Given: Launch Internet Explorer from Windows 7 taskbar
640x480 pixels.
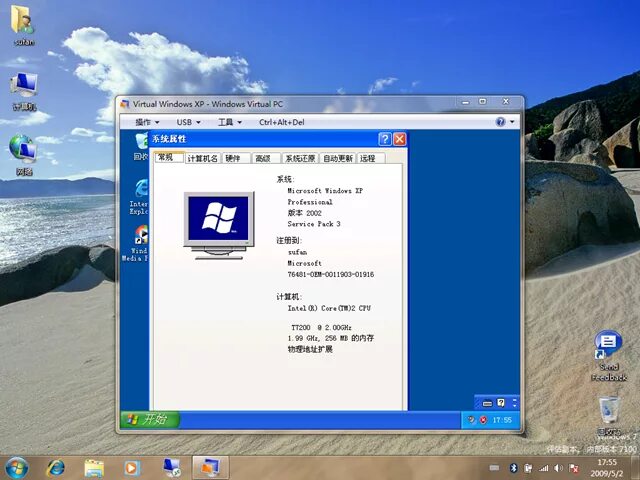Looking at the screenshot, I should tap(56, 468).
